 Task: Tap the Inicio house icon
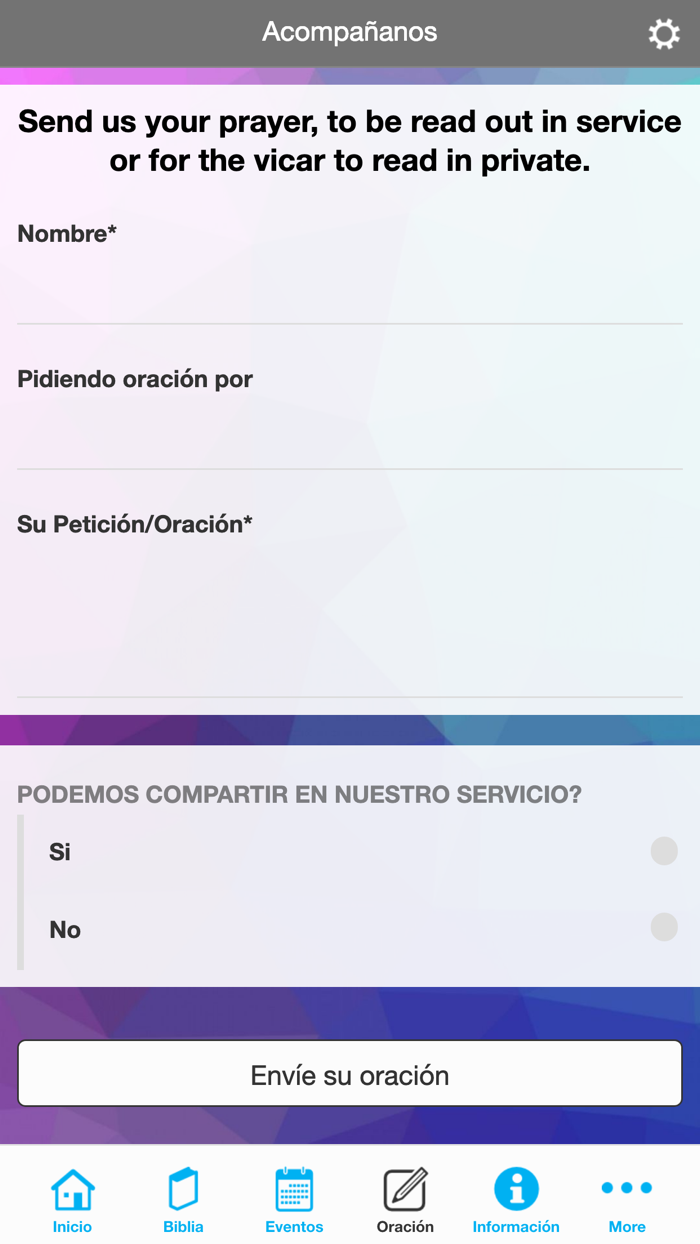(72, 1189)
